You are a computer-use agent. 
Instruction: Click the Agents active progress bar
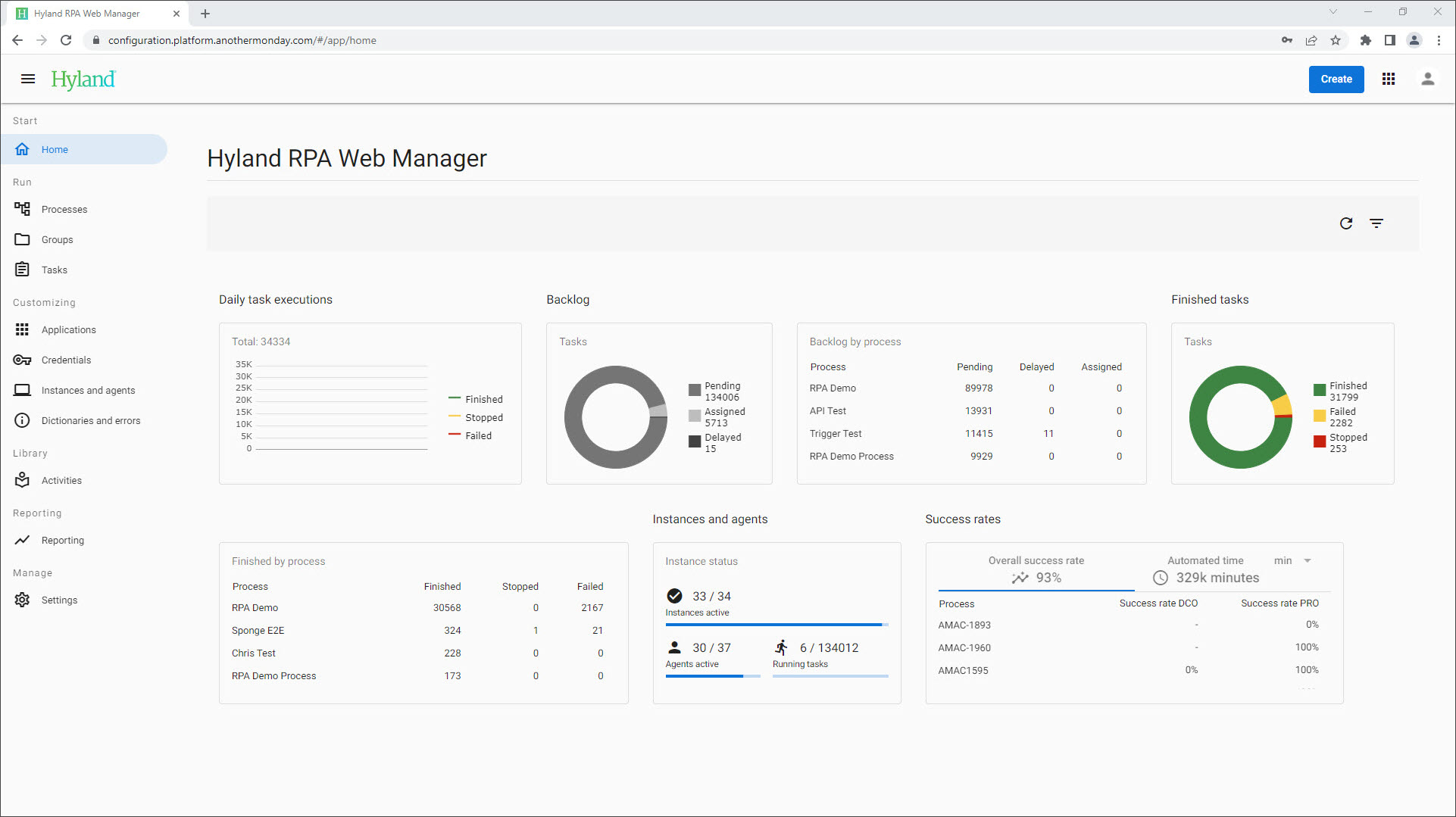(712, 676)
